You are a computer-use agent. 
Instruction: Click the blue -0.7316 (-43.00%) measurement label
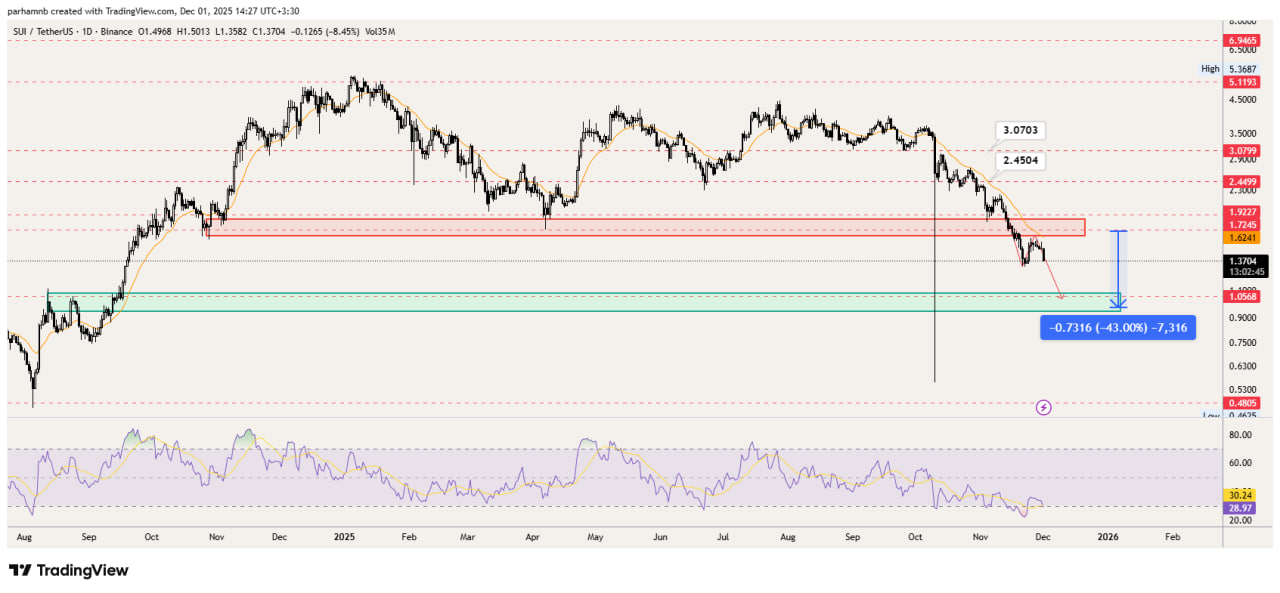(1117, 328)
